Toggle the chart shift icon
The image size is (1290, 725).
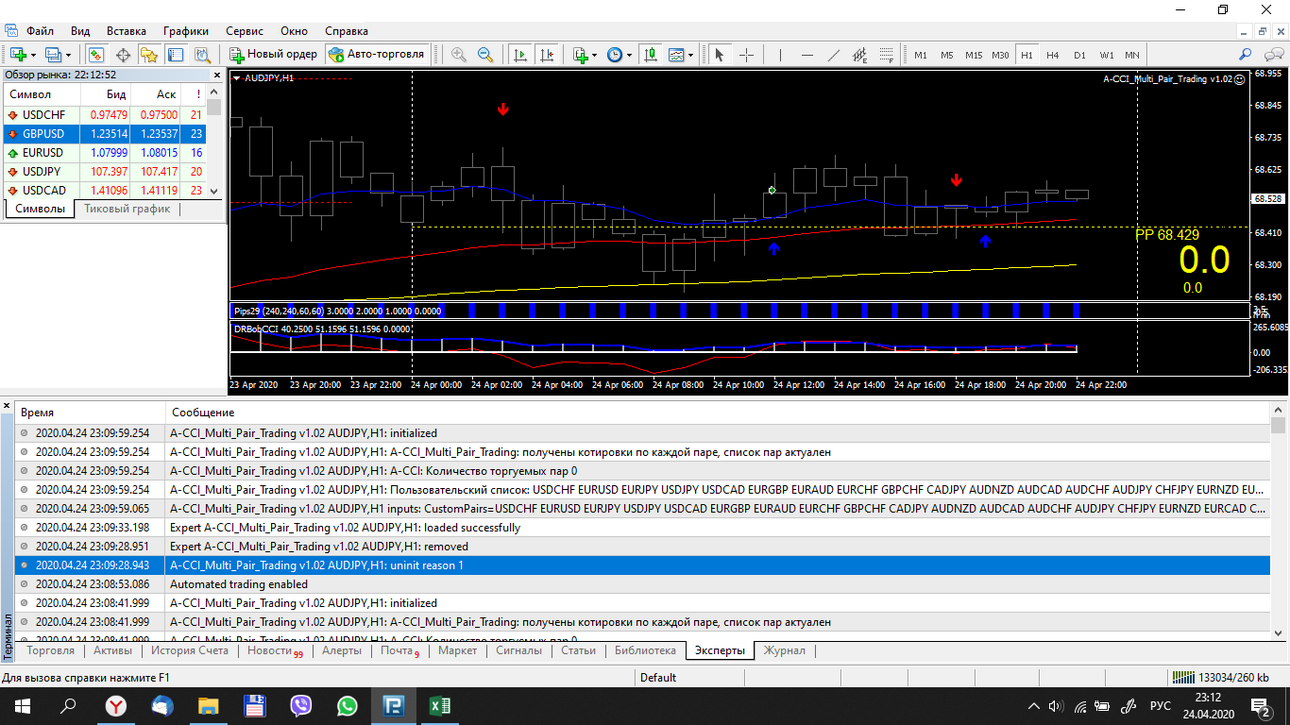(x=546, y=55)
